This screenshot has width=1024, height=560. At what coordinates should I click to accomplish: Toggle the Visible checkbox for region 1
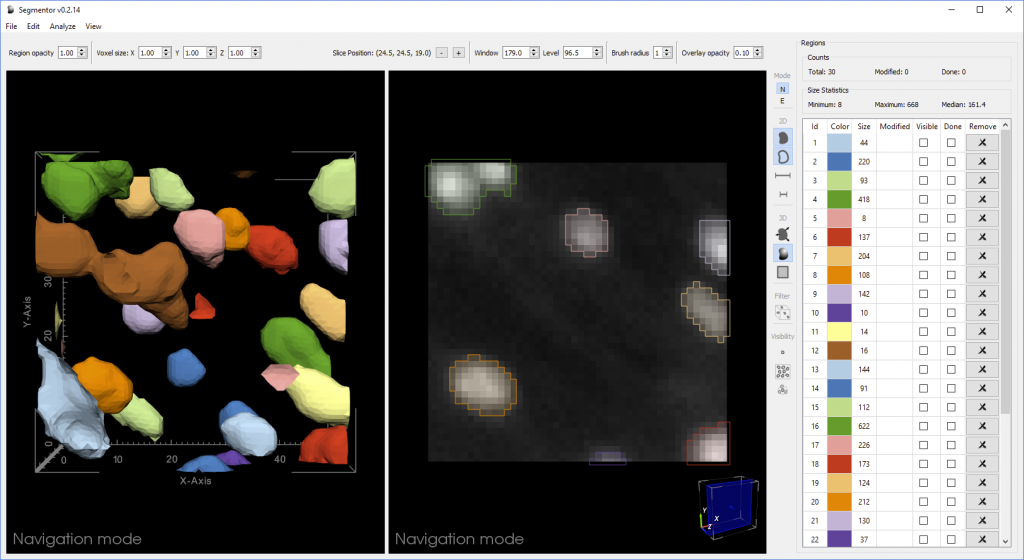pyautogui.click(x=923, y=143)
